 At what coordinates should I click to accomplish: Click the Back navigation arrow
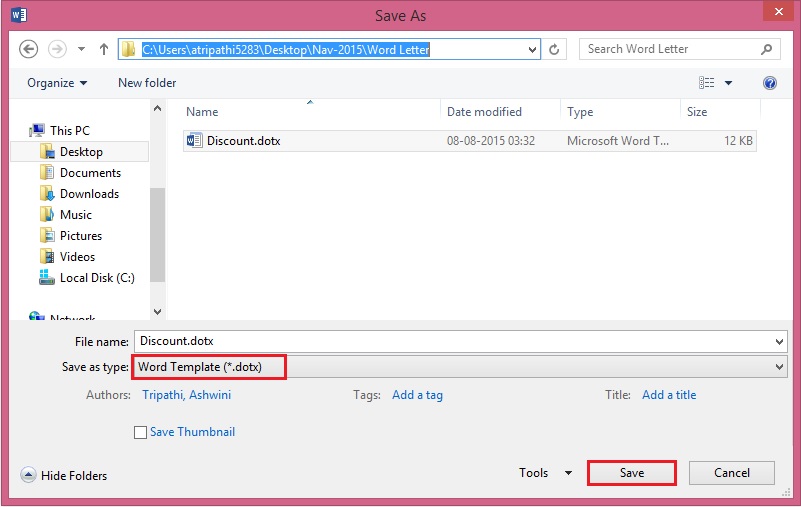click(x=29, y=49)
